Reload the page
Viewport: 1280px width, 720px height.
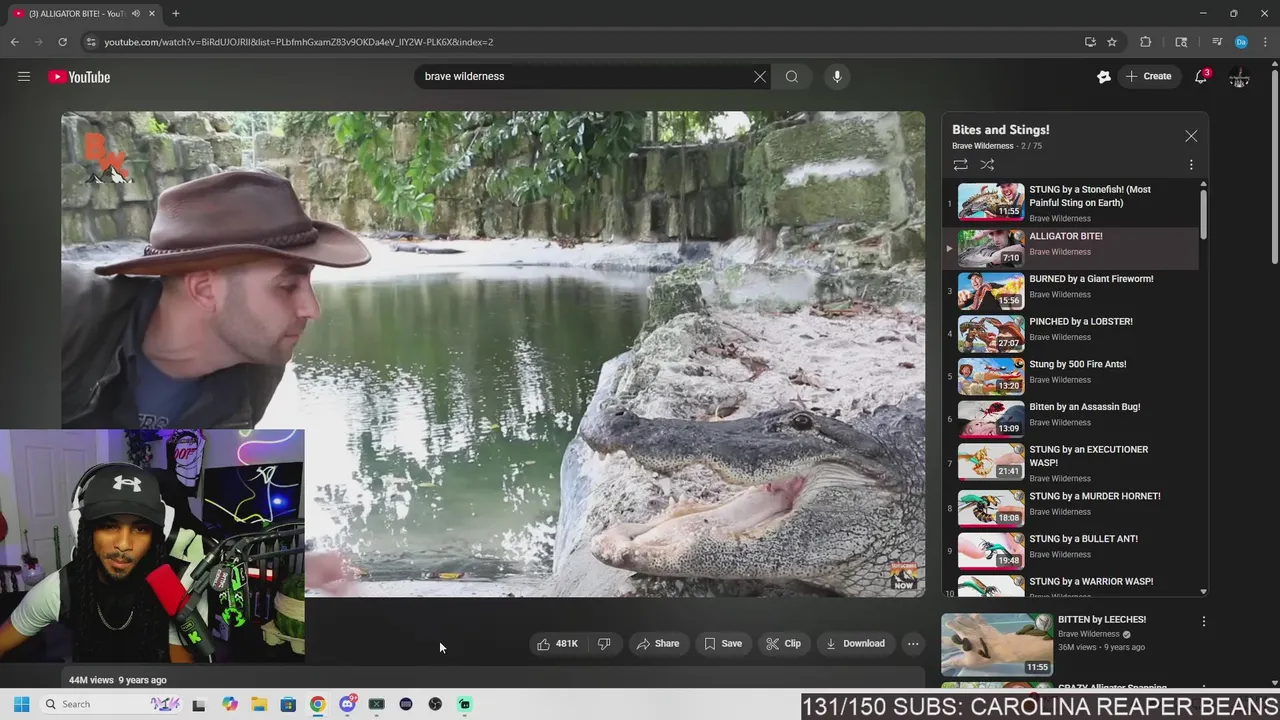pyautogui.click(x=62, y=42)
